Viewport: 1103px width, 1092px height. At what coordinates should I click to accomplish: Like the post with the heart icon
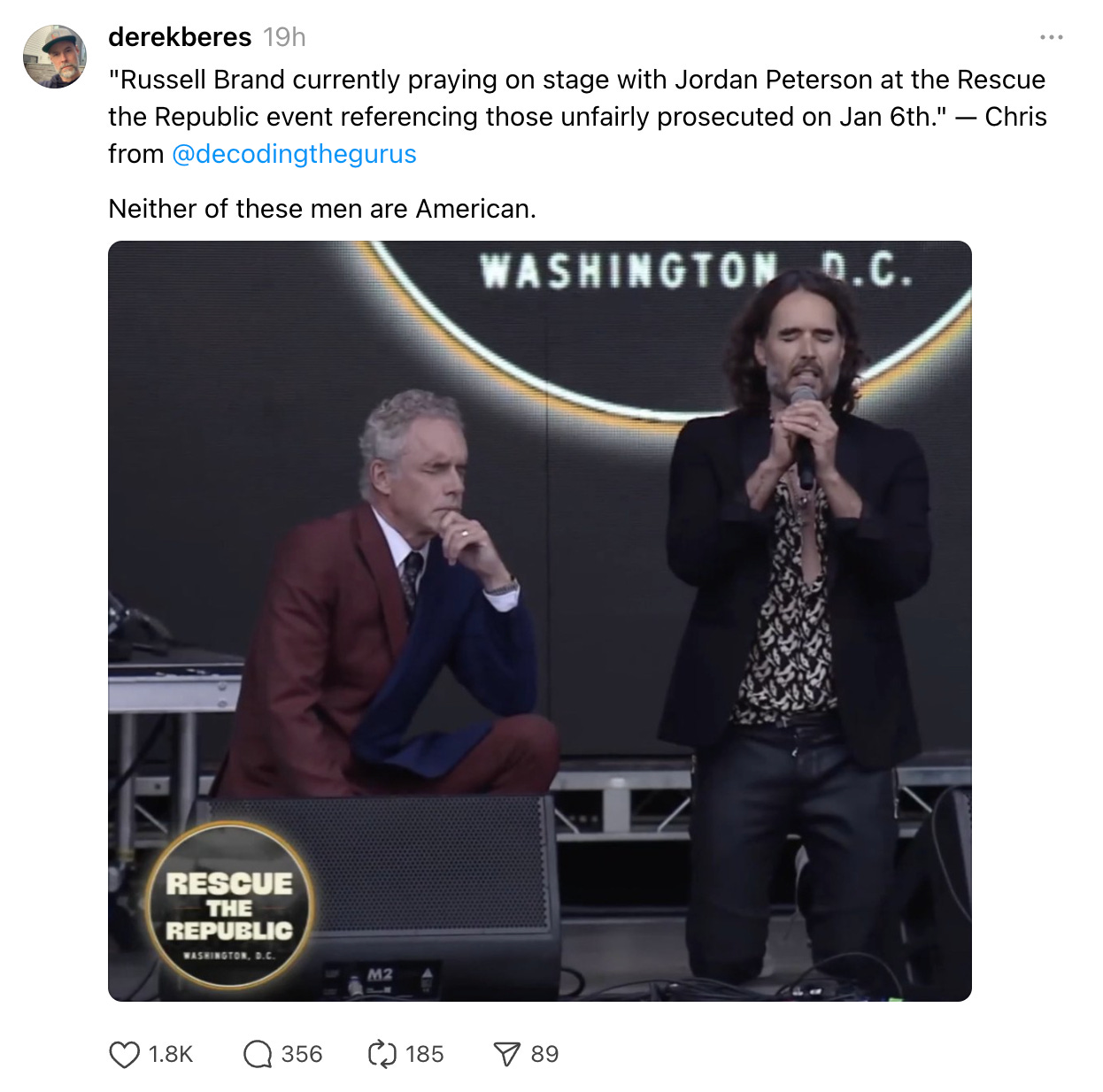(124, 1054)
